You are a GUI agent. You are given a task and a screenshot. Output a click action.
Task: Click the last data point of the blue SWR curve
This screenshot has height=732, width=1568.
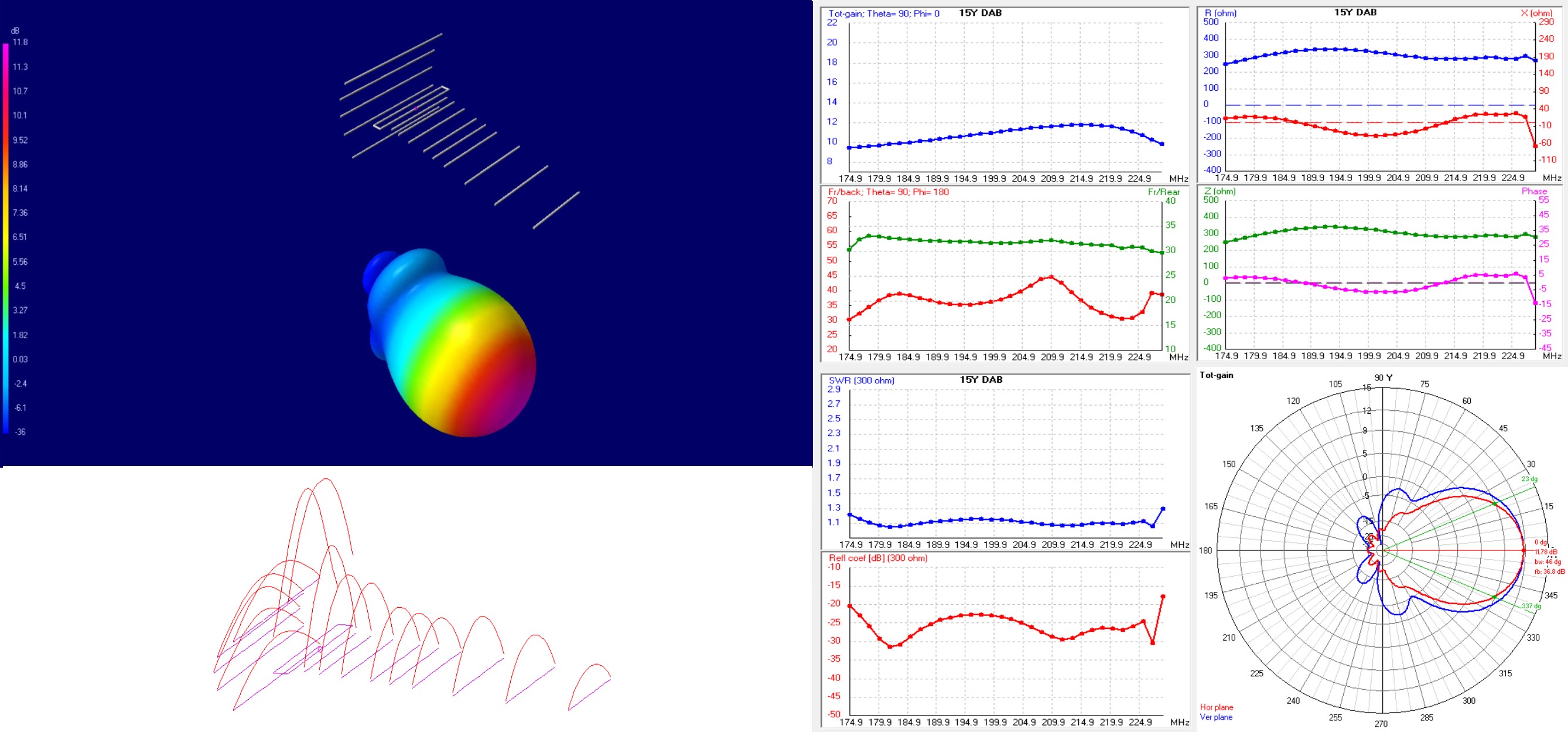(1163, 509)
